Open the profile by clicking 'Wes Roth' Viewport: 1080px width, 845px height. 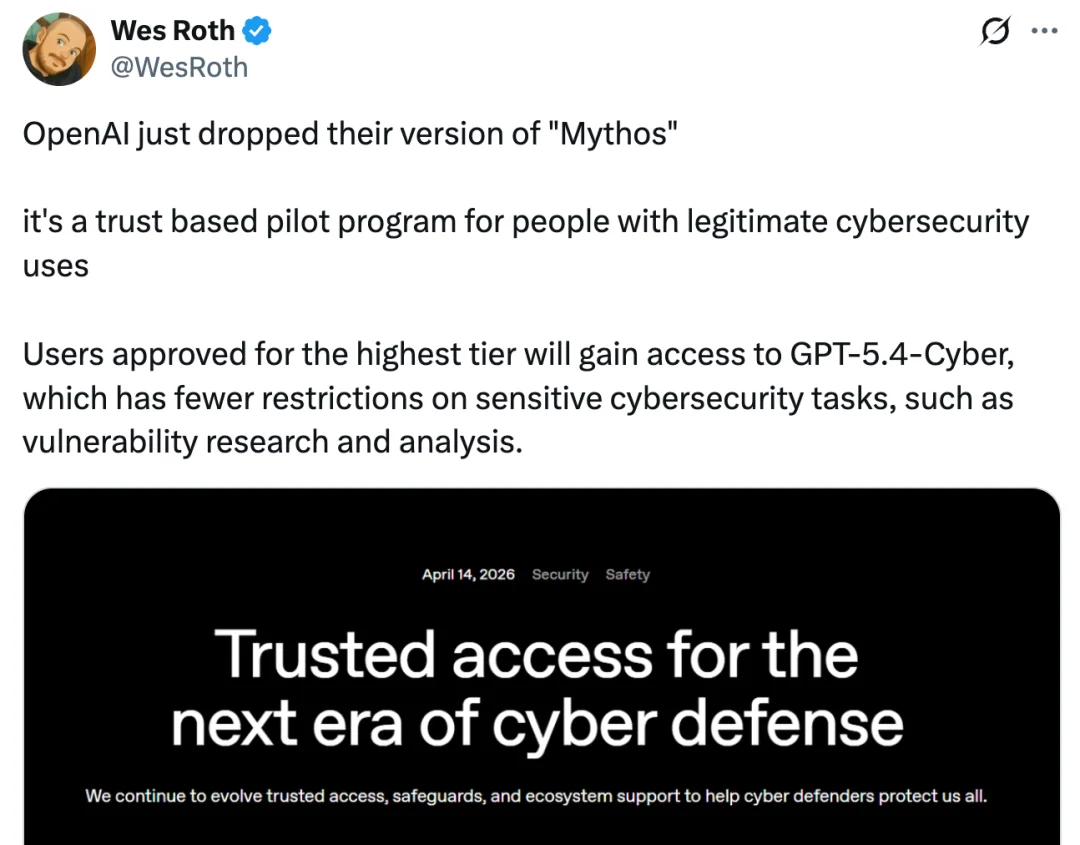point(173,31)
